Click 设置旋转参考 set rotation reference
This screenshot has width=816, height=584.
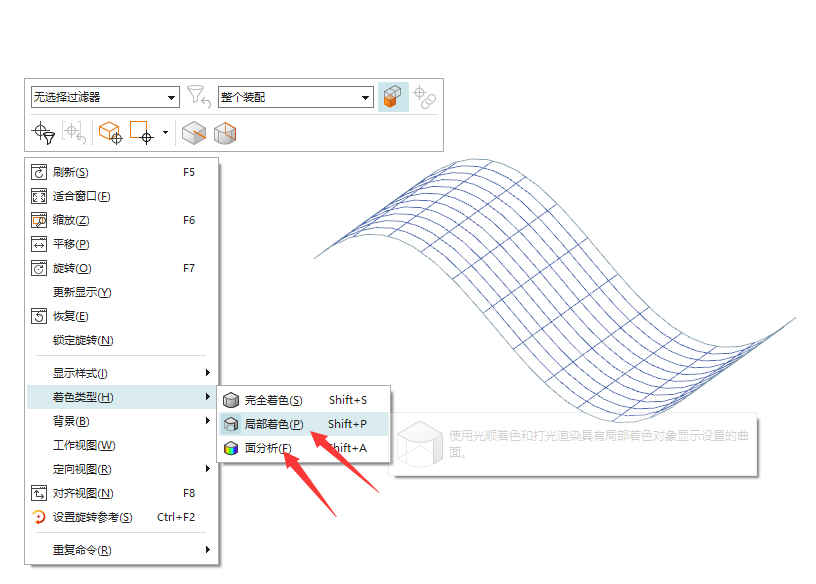[92, 517]
